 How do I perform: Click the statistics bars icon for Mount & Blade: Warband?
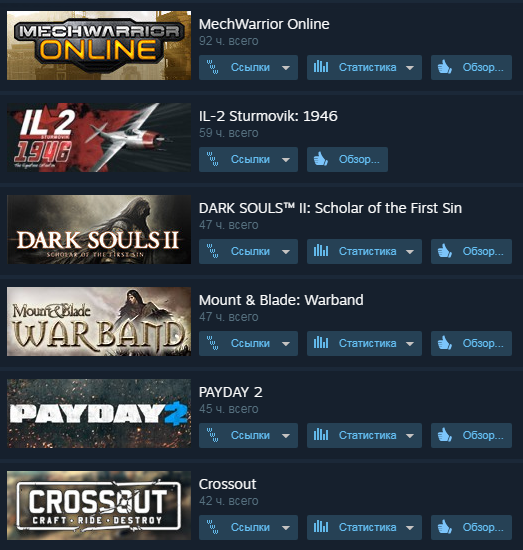pyautogui.click(x=321, y=343)
